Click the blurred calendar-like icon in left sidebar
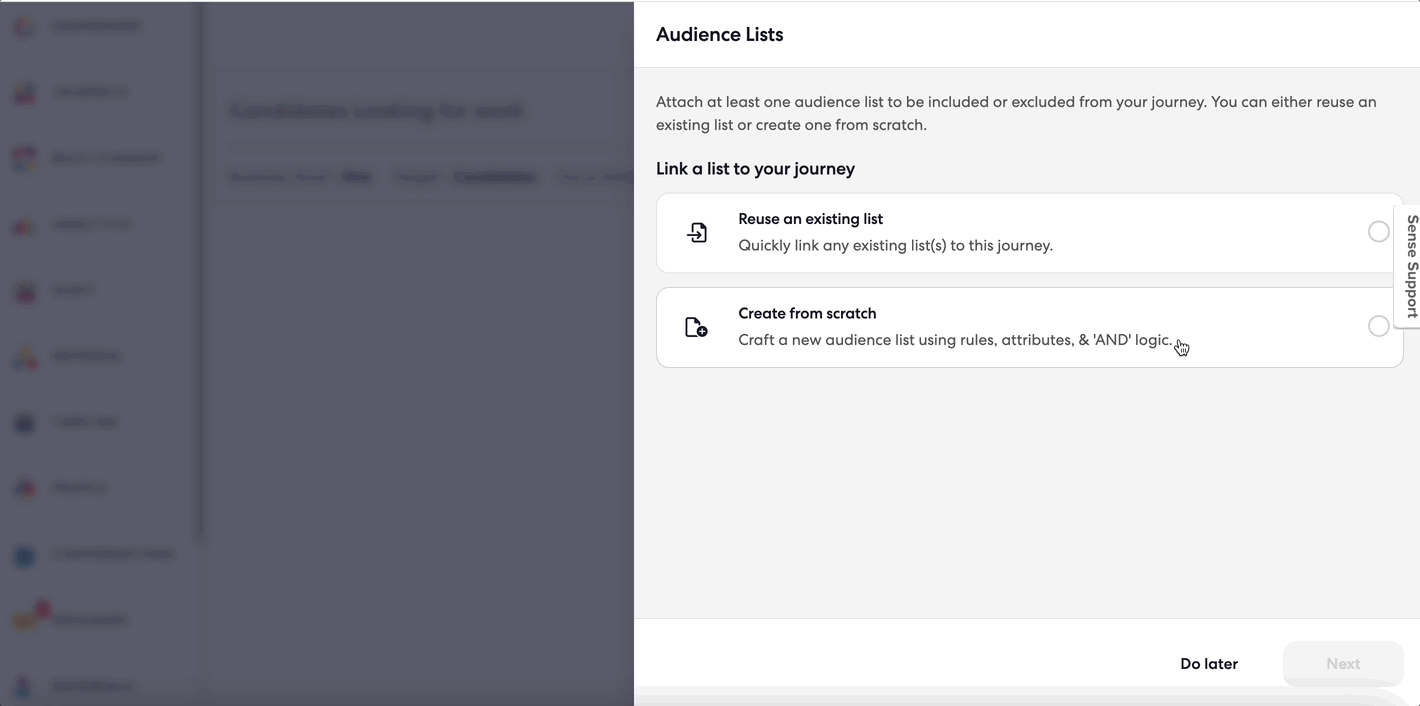 point(25,158)
